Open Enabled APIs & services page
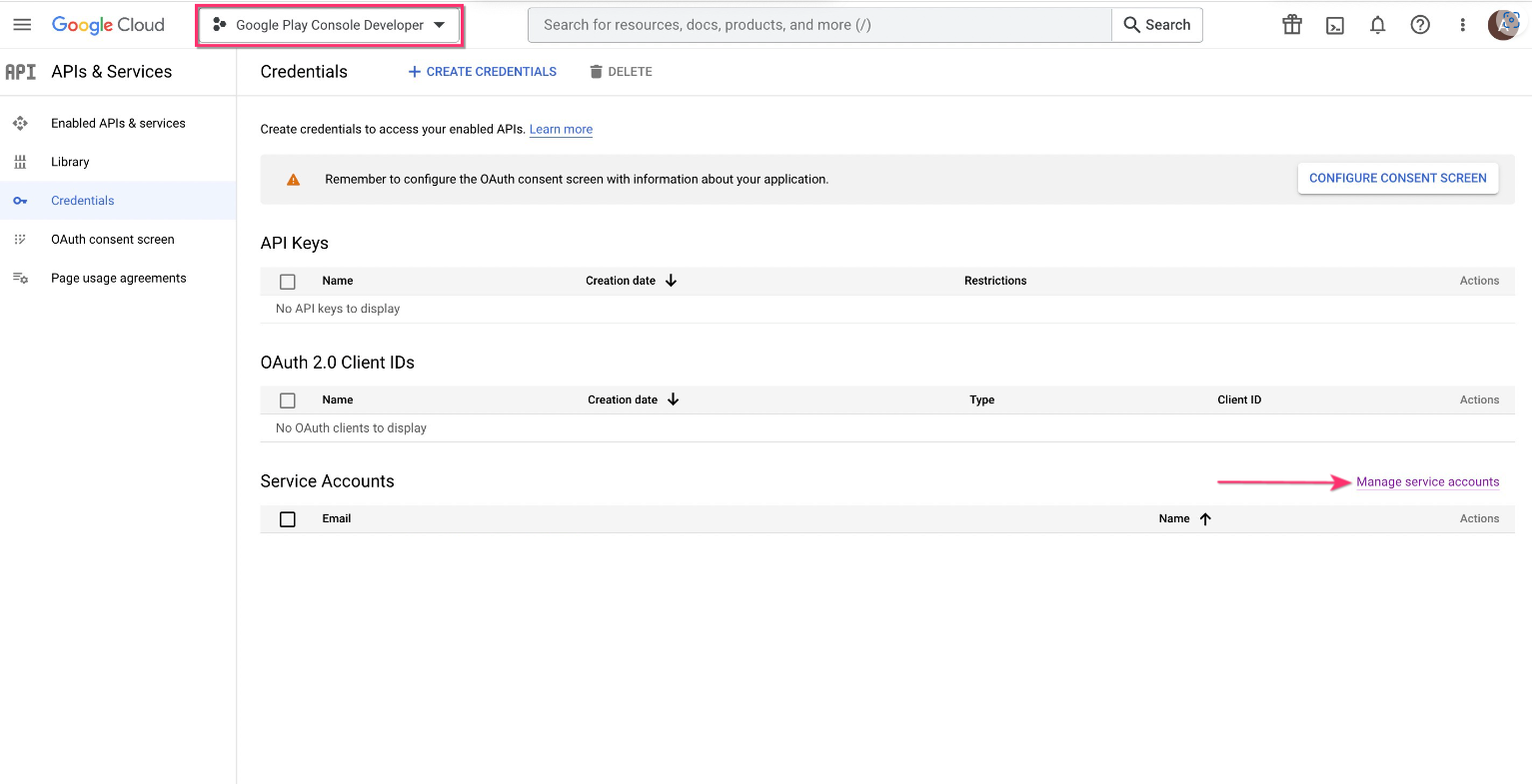This screenshot has height=784, width=1532. (118, 123)
